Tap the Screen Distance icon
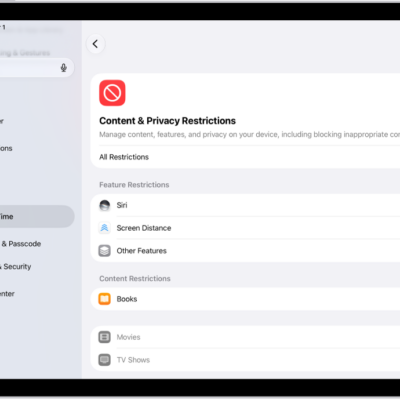Viewport: 400px width, 400px height. click(x=105, y=228)
